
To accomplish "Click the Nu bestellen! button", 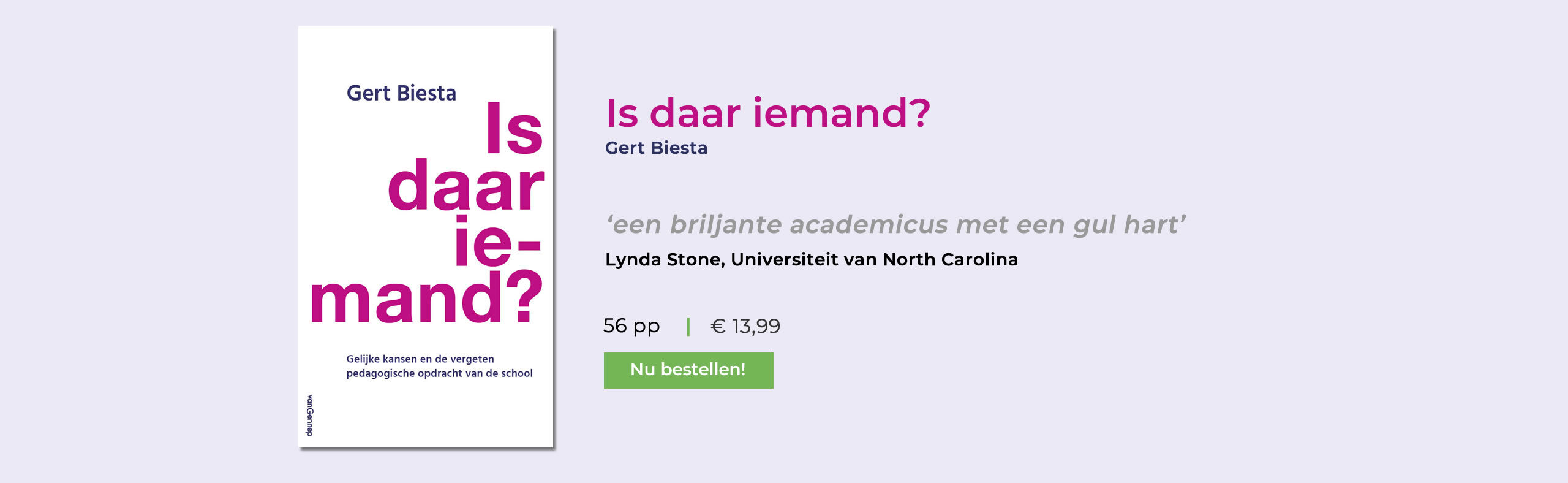I will (688, 370).
